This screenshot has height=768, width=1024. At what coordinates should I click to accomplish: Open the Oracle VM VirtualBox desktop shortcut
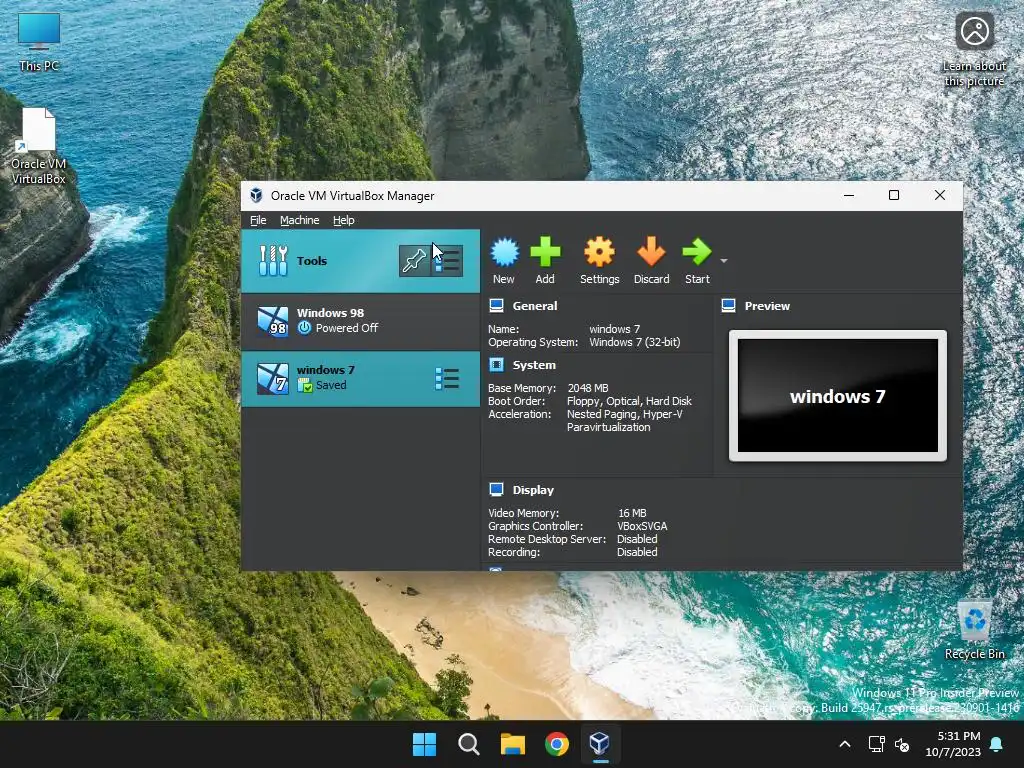click(x=39, y=146)
